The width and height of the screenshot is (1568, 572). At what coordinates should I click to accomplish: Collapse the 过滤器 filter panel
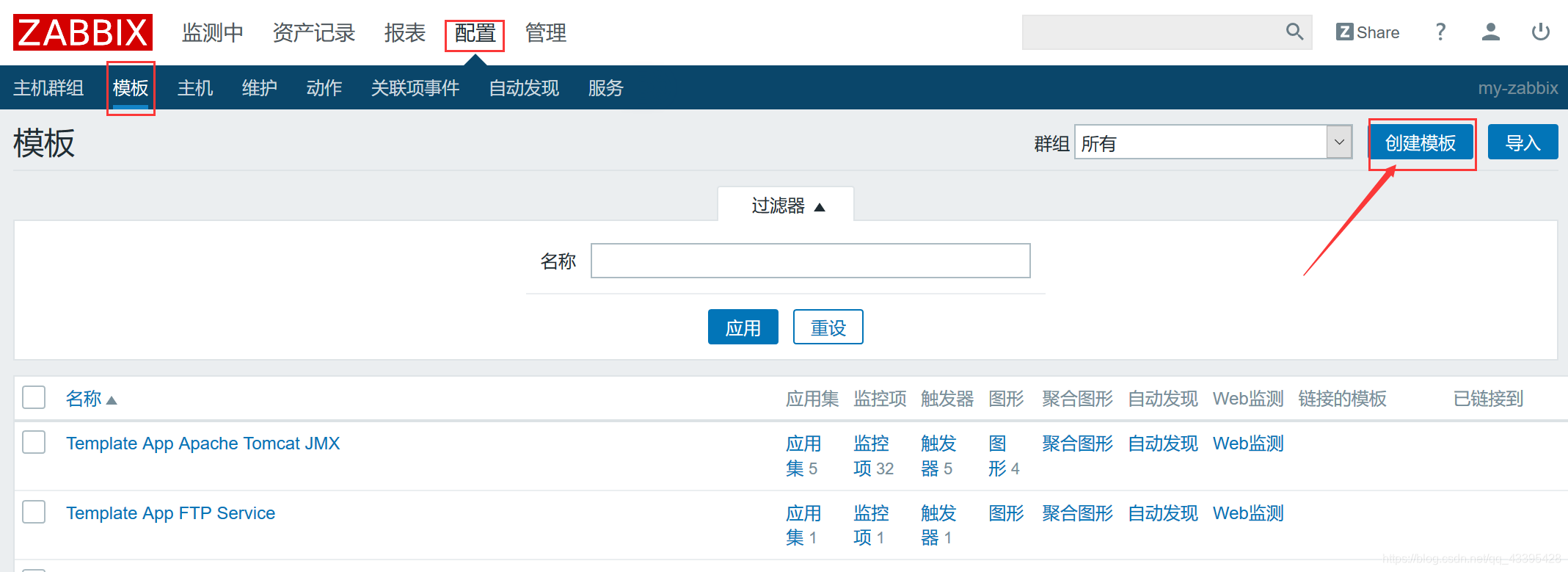(x=786, y=205)
